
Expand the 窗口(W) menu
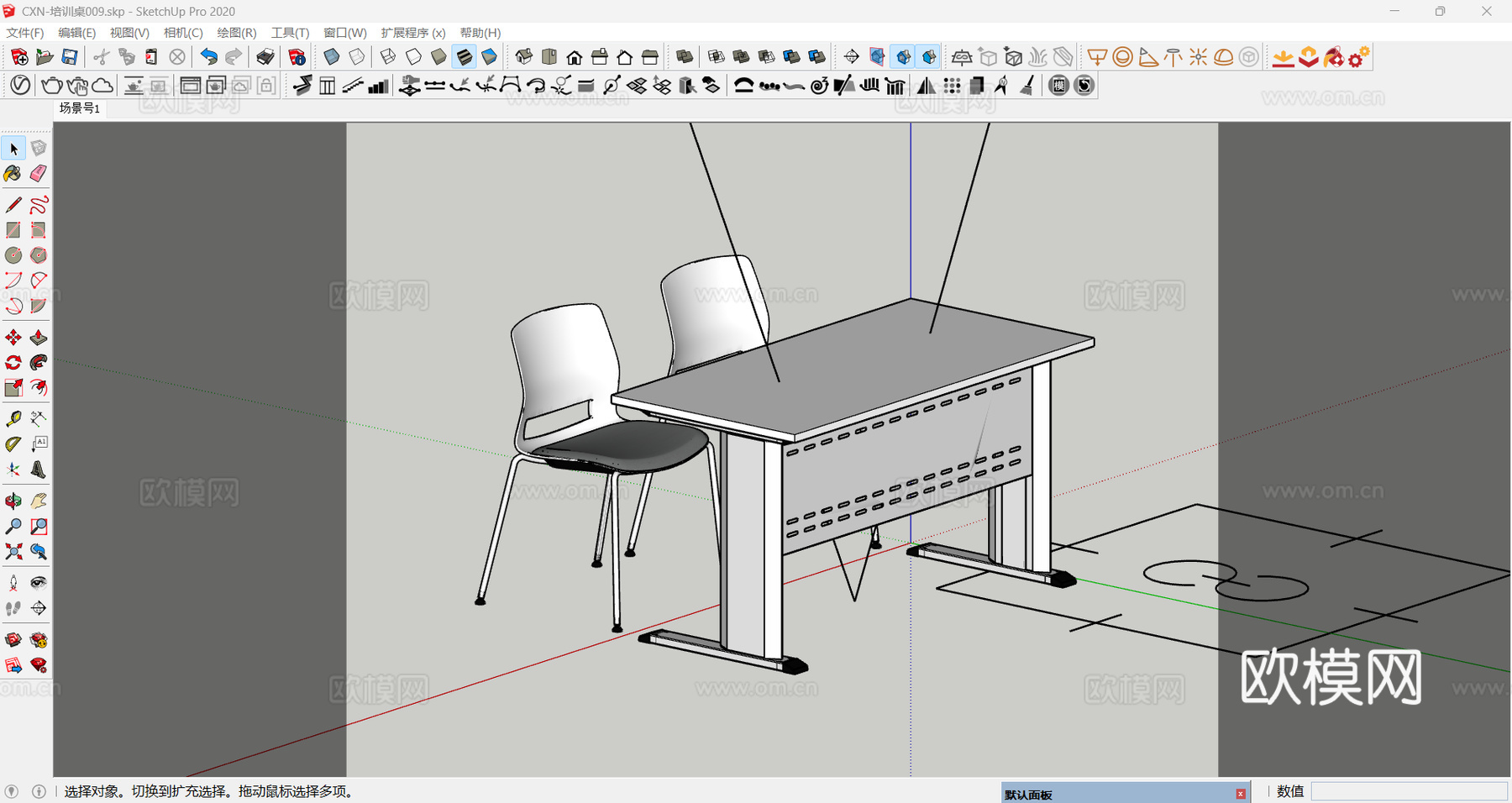click(x=344, y=33)
